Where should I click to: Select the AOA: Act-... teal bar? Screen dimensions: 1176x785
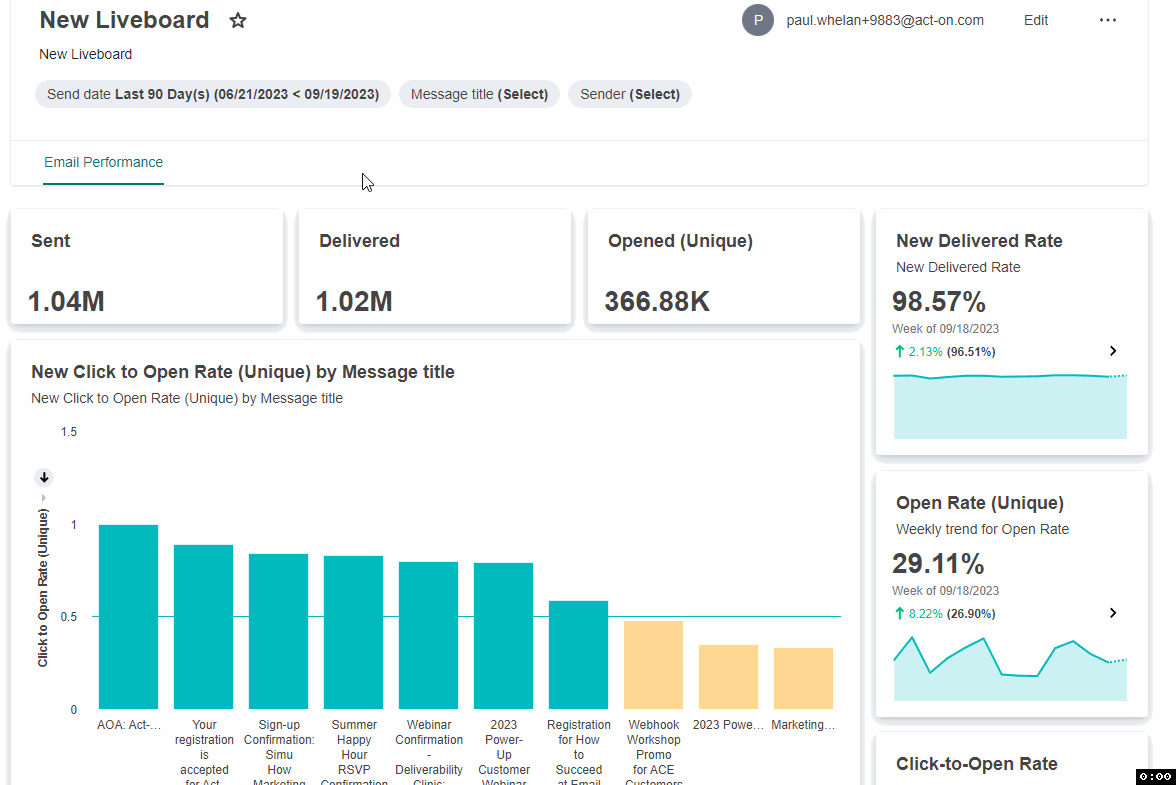[128, 617]
